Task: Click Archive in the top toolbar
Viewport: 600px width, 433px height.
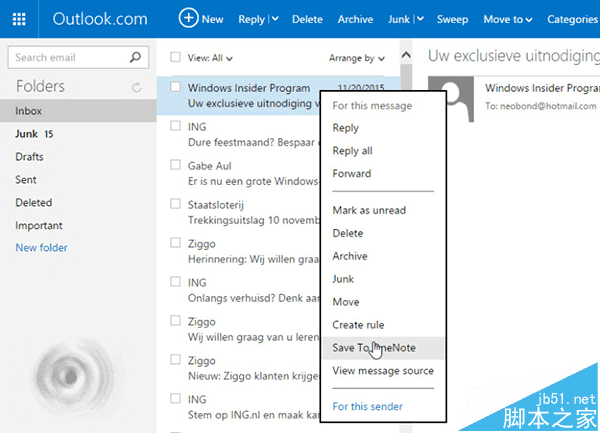Action: (355, 20)
